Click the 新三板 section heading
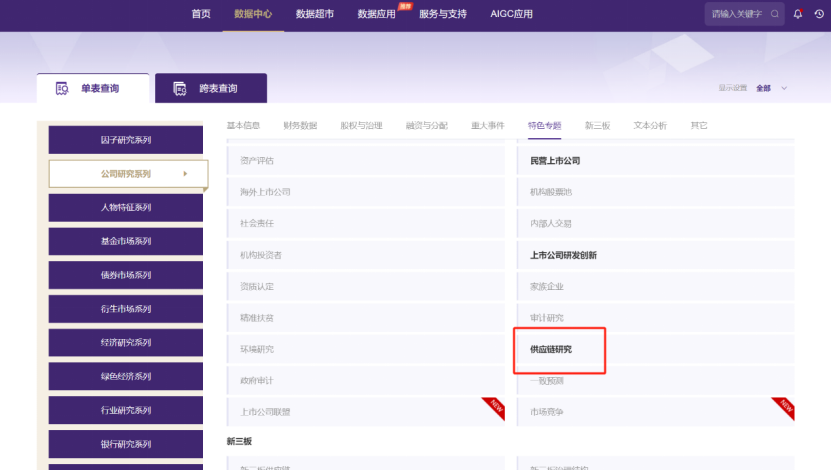 (x=239, y=441)
